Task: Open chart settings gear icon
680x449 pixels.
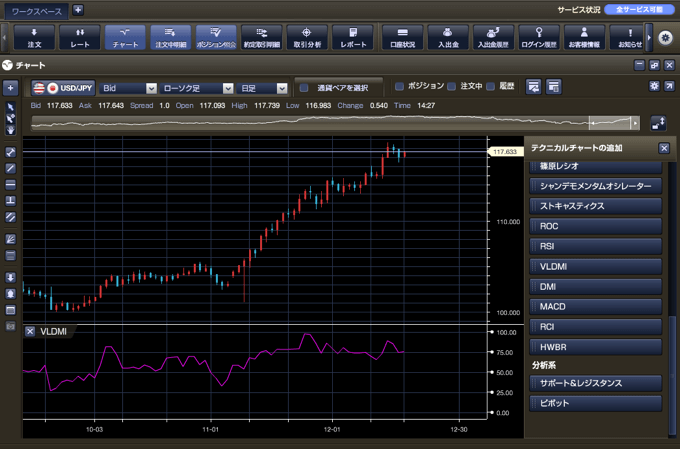Action: [654, 86]
